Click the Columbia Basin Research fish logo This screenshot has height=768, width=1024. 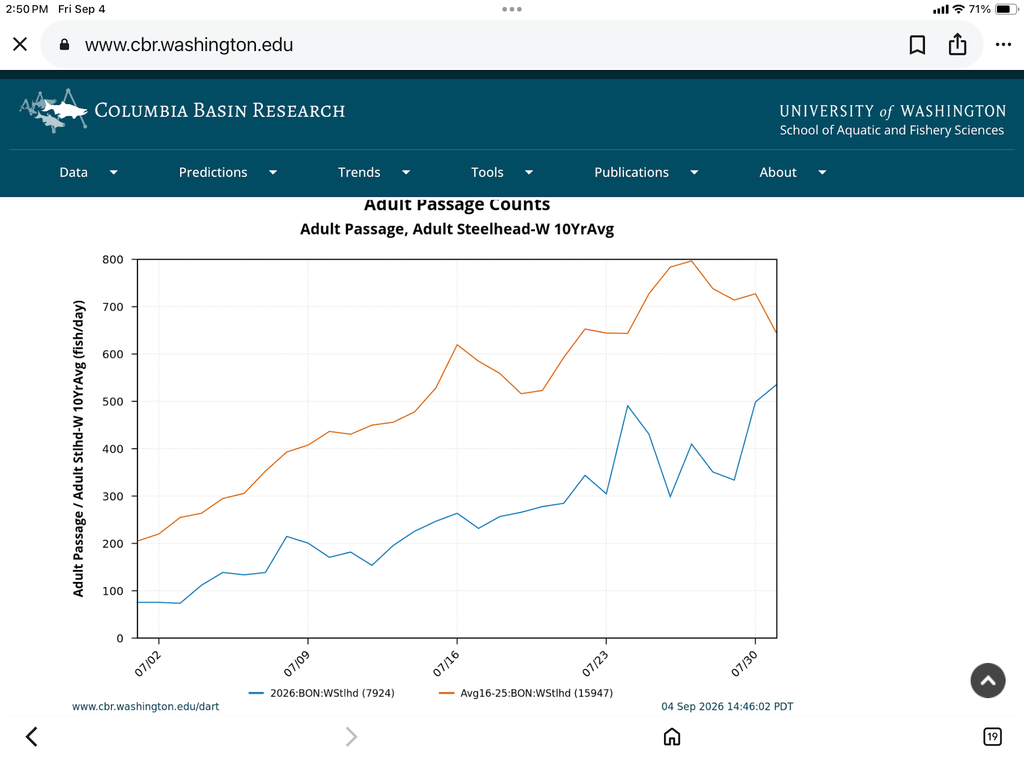coord(54,110)
